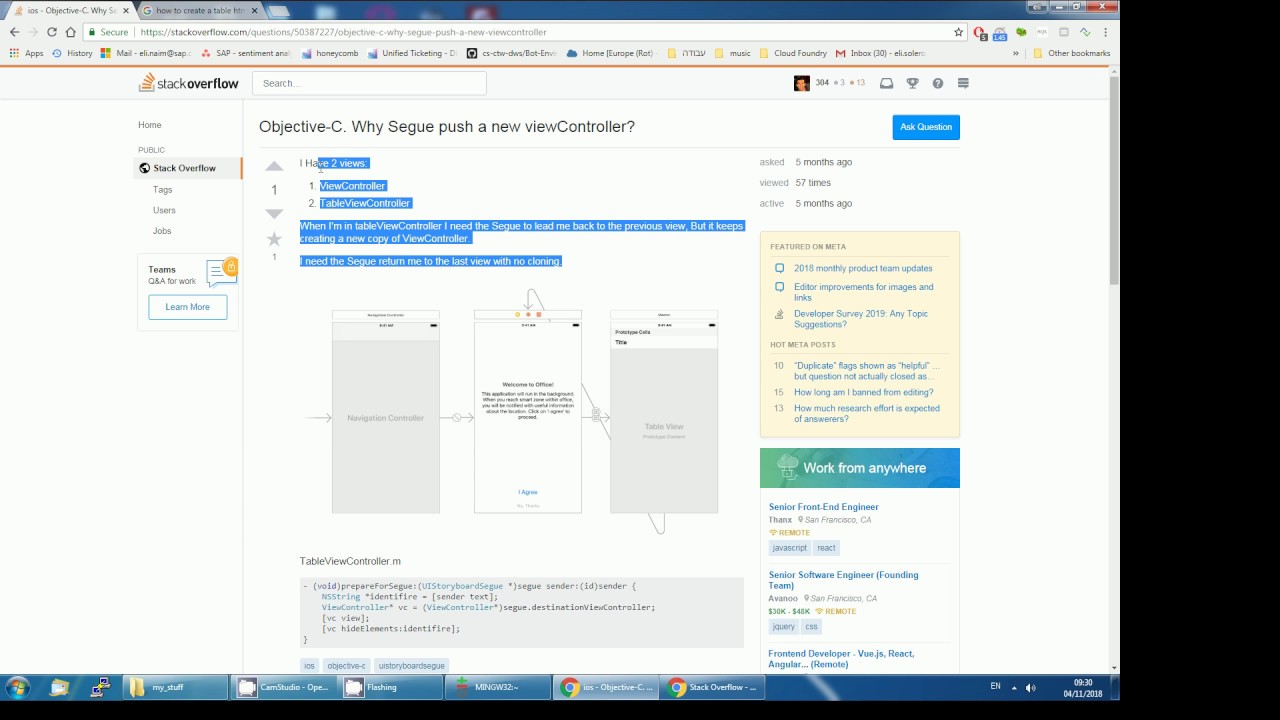
Task: Downvote the question with the down arrow
Action: (274, 213)
